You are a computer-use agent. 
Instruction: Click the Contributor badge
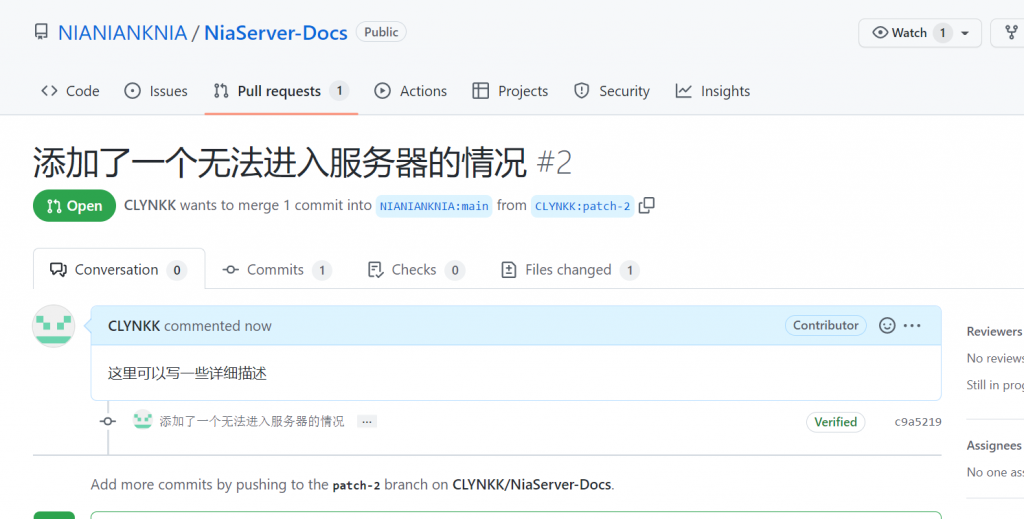pos(825,325)
